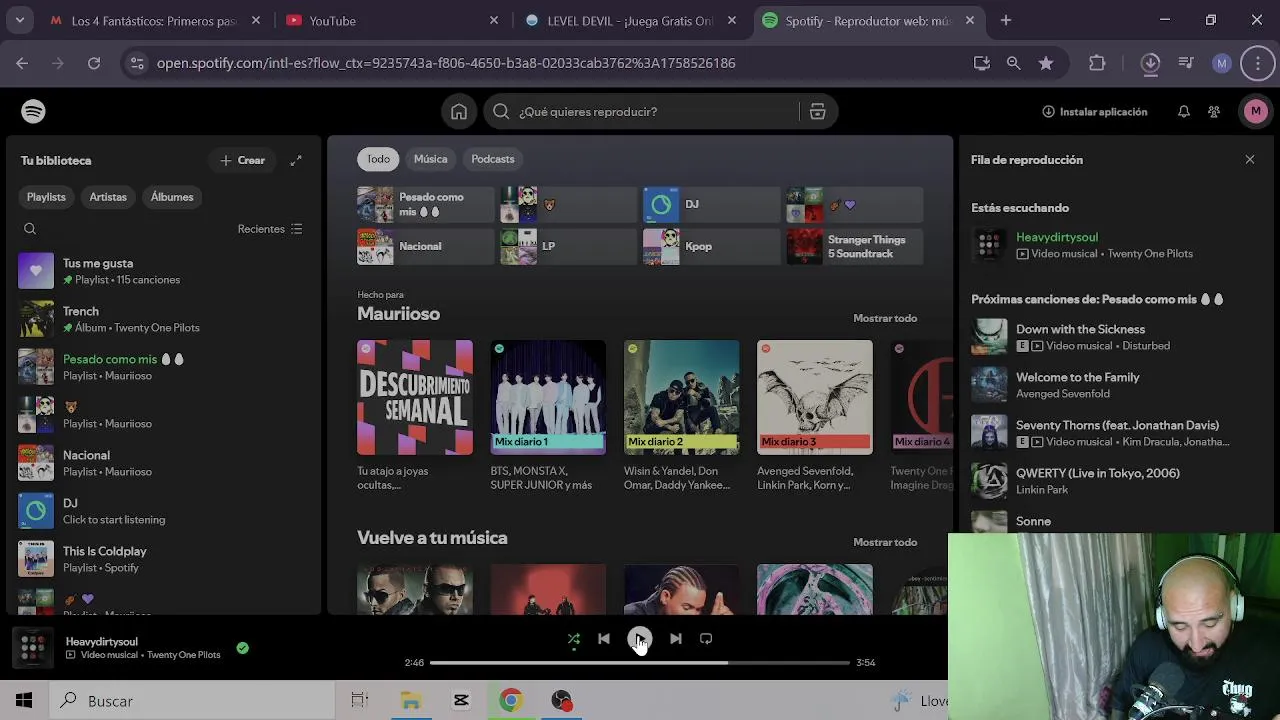The image size is (1280, 720).
Task: Switch to LEVEL DEVIL browser tab
Action: click(630, 20)
